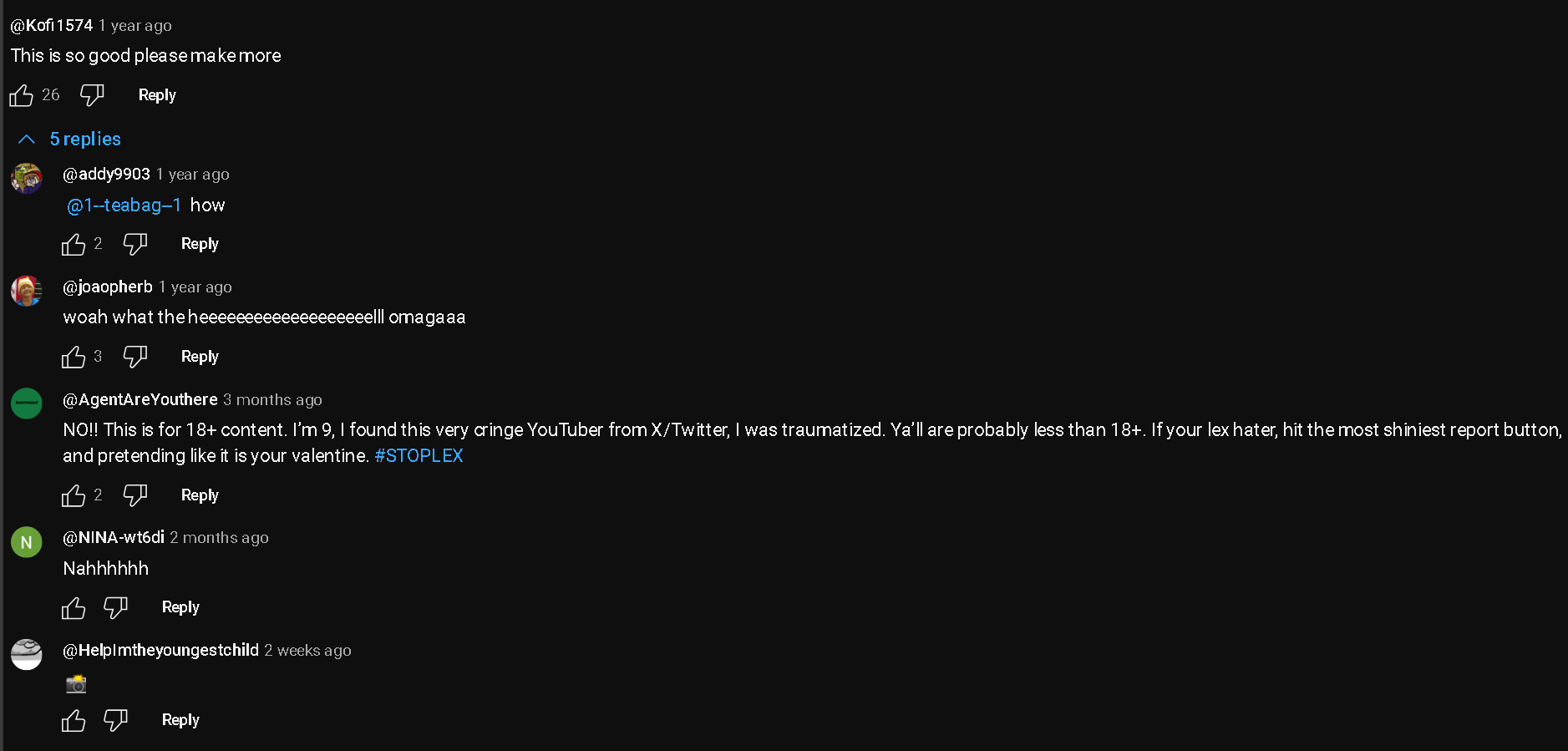Like @AgentAreYouthere's reply
The height and width of the screenshot is (751, 1568).
(74, 495)
